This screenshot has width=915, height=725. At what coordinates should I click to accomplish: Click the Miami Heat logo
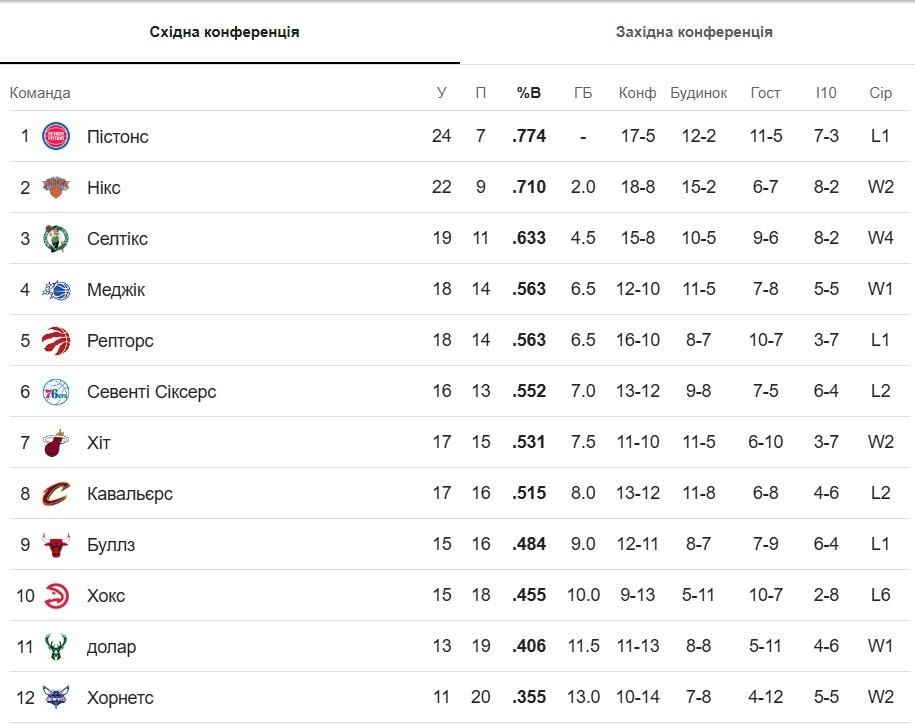pyautogui.click(x=56, y=443)
